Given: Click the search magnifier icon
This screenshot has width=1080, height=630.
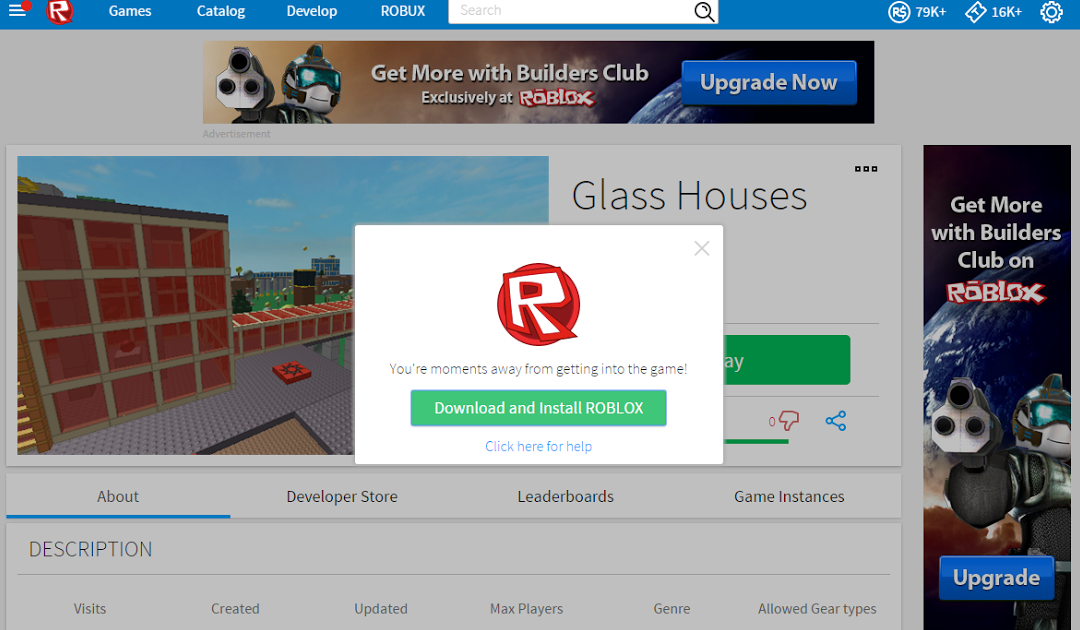Looking at the screenshot, I should (703, 11).
